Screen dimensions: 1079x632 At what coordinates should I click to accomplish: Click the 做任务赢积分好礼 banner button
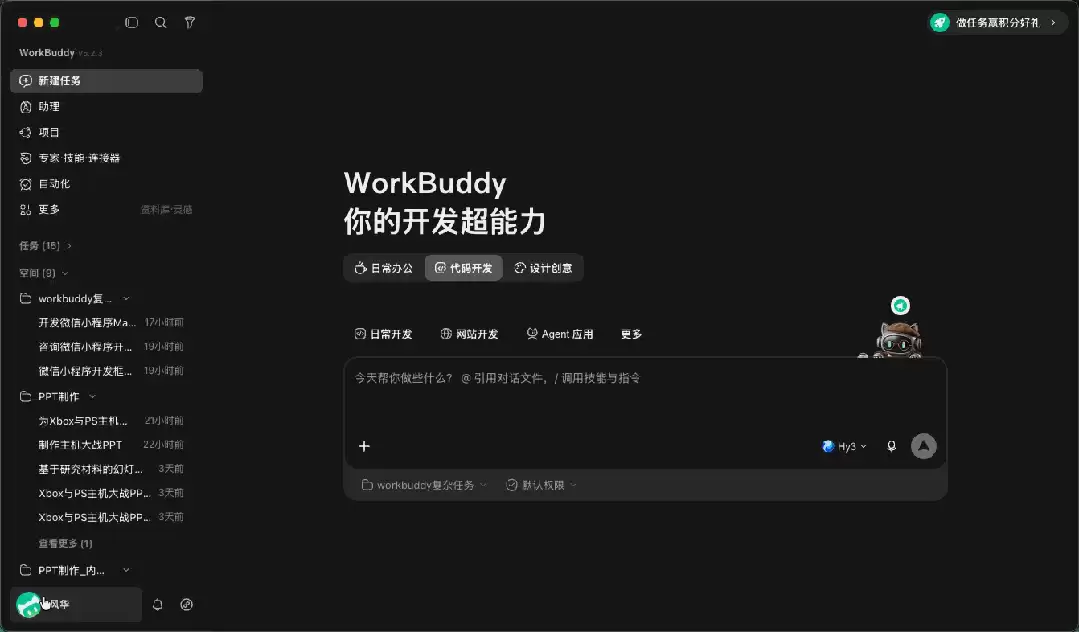996,23
